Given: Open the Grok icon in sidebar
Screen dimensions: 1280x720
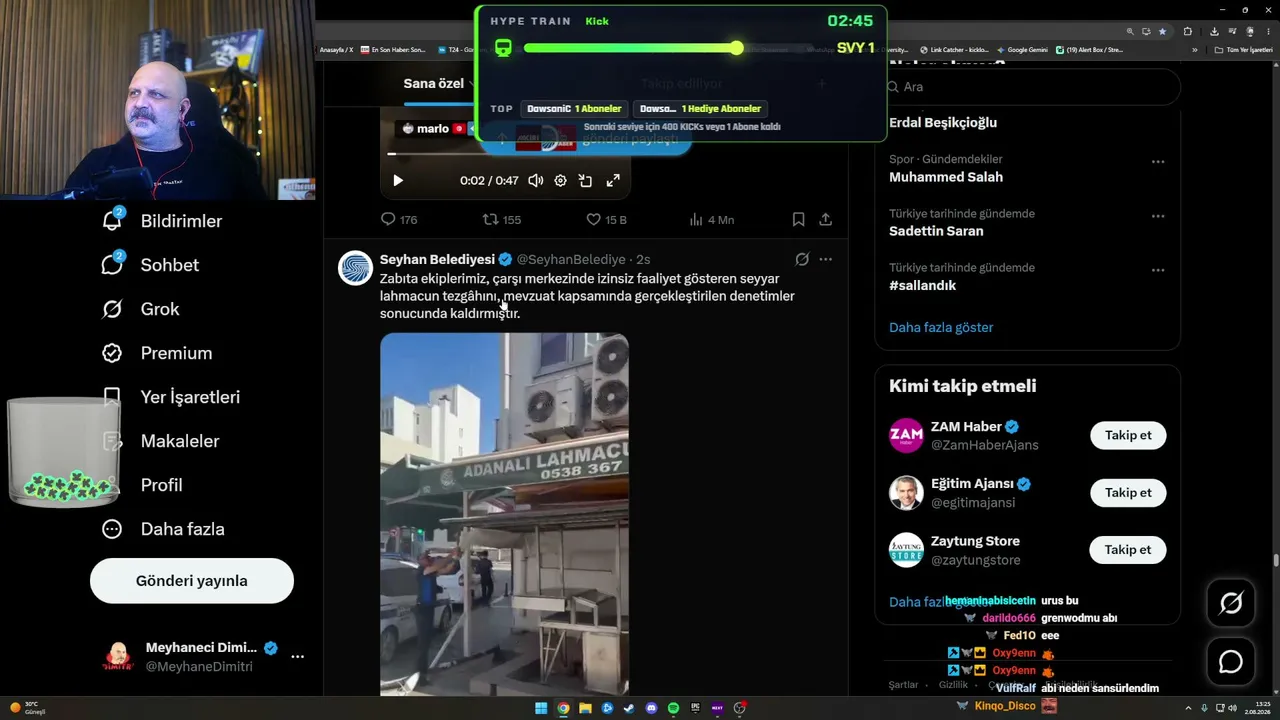Looking at the screenshot, I should [x=112, y=309].
